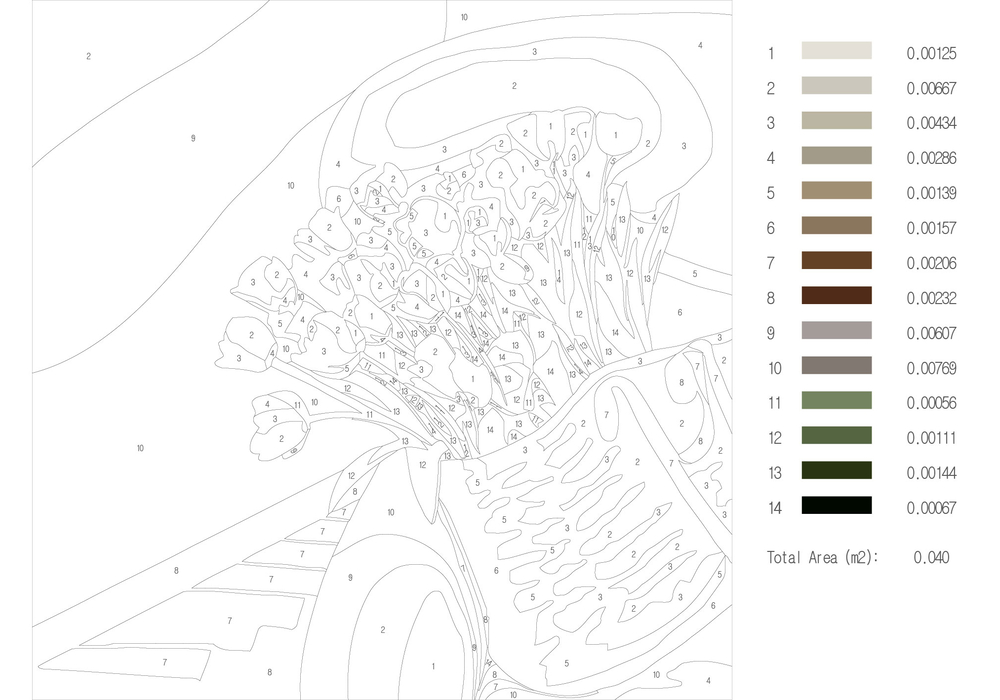Click the dark green swatch numbered 13
The width and height of the screenshot is (1000, 700).
click(x=836, y=471)
